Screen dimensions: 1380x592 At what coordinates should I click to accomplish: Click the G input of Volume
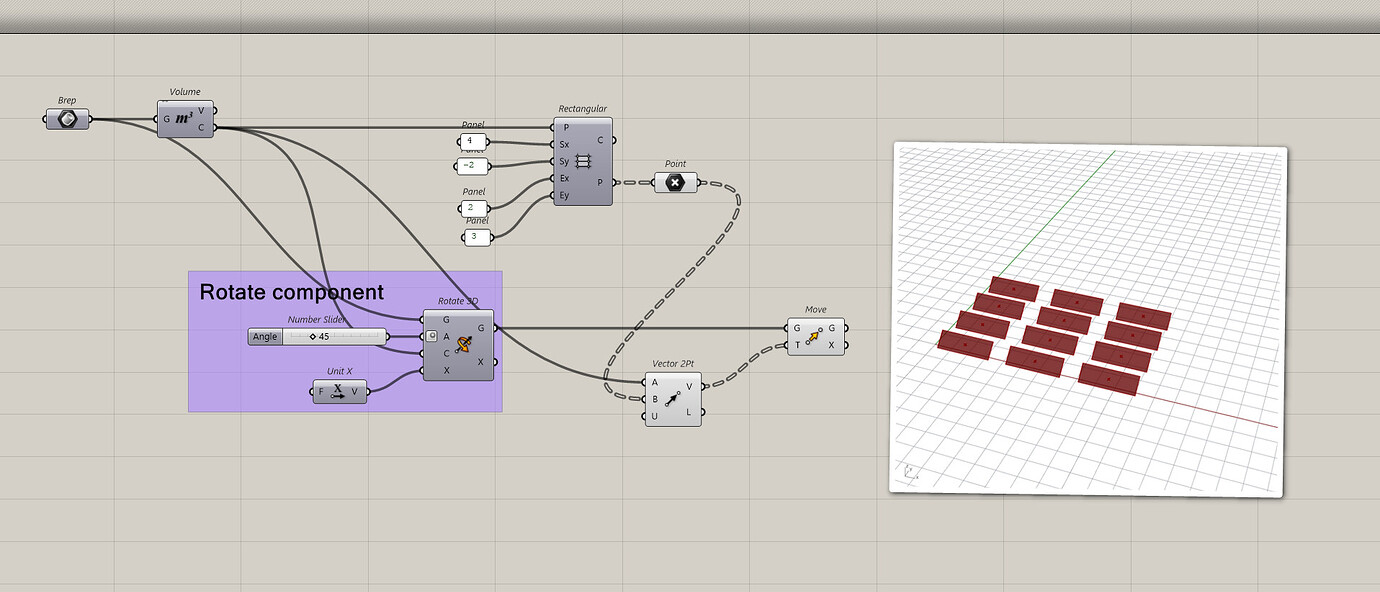166,119
